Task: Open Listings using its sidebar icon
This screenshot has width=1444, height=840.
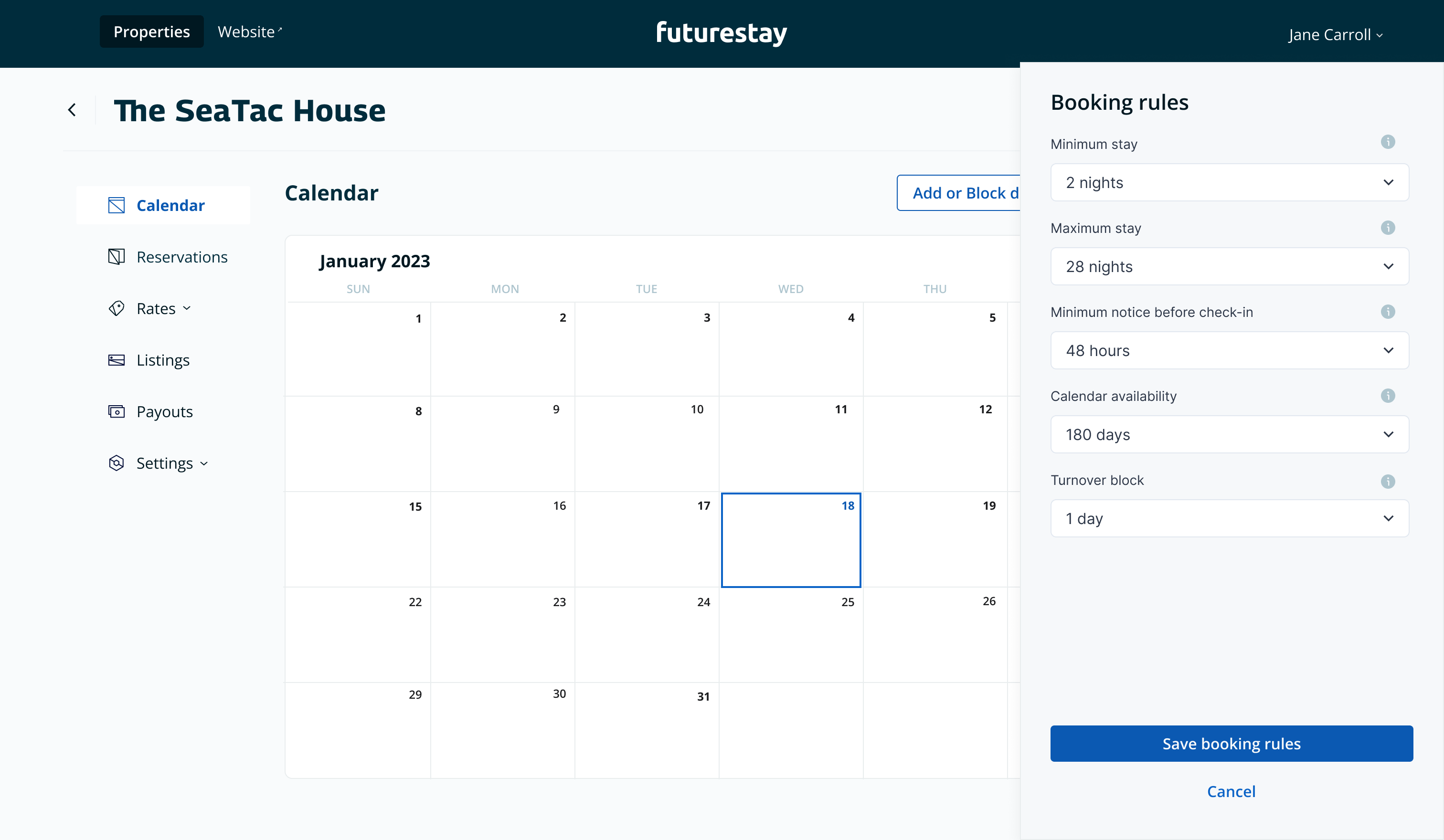Action: pos(117,359)
